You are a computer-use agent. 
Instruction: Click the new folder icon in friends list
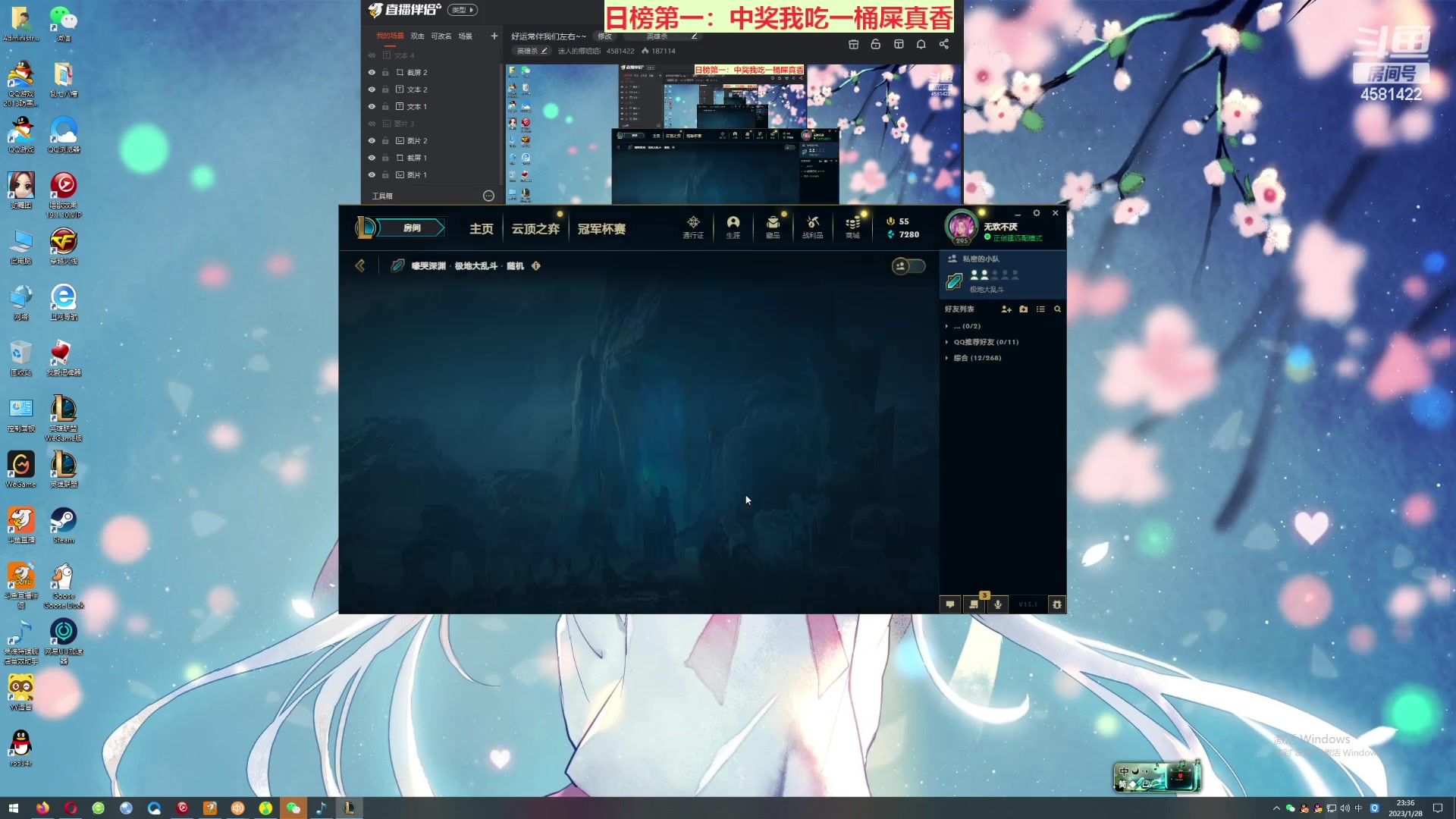(1024, 309)
